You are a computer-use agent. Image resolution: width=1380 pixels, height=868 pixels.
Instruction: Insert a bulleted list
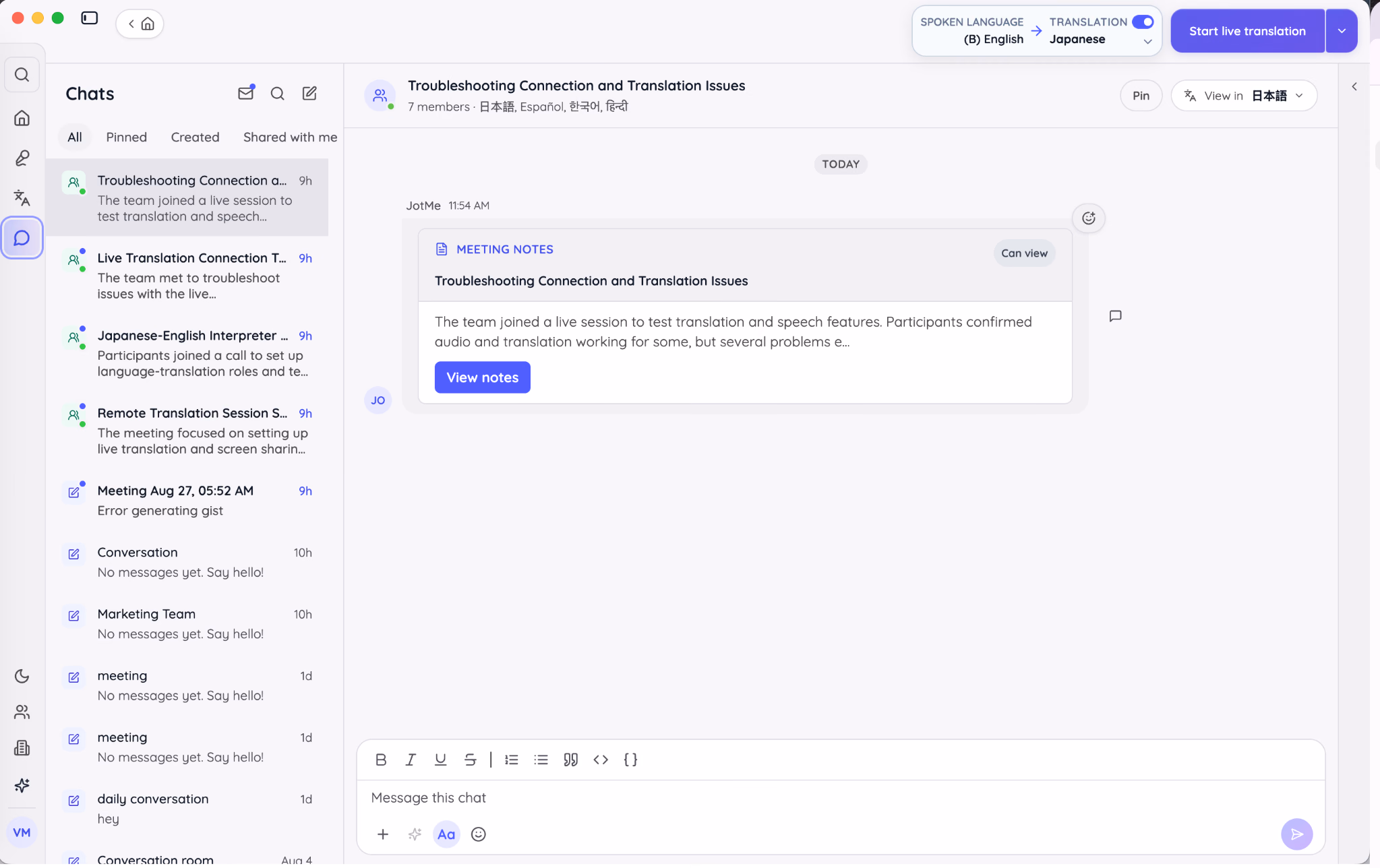541,759
